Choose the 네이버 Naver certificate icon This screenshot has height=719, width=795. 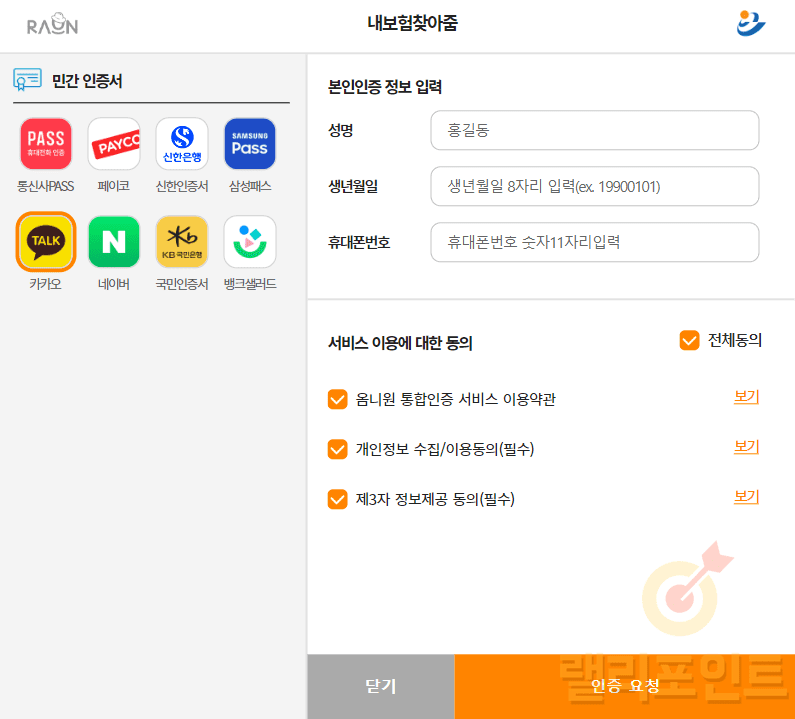114,242
